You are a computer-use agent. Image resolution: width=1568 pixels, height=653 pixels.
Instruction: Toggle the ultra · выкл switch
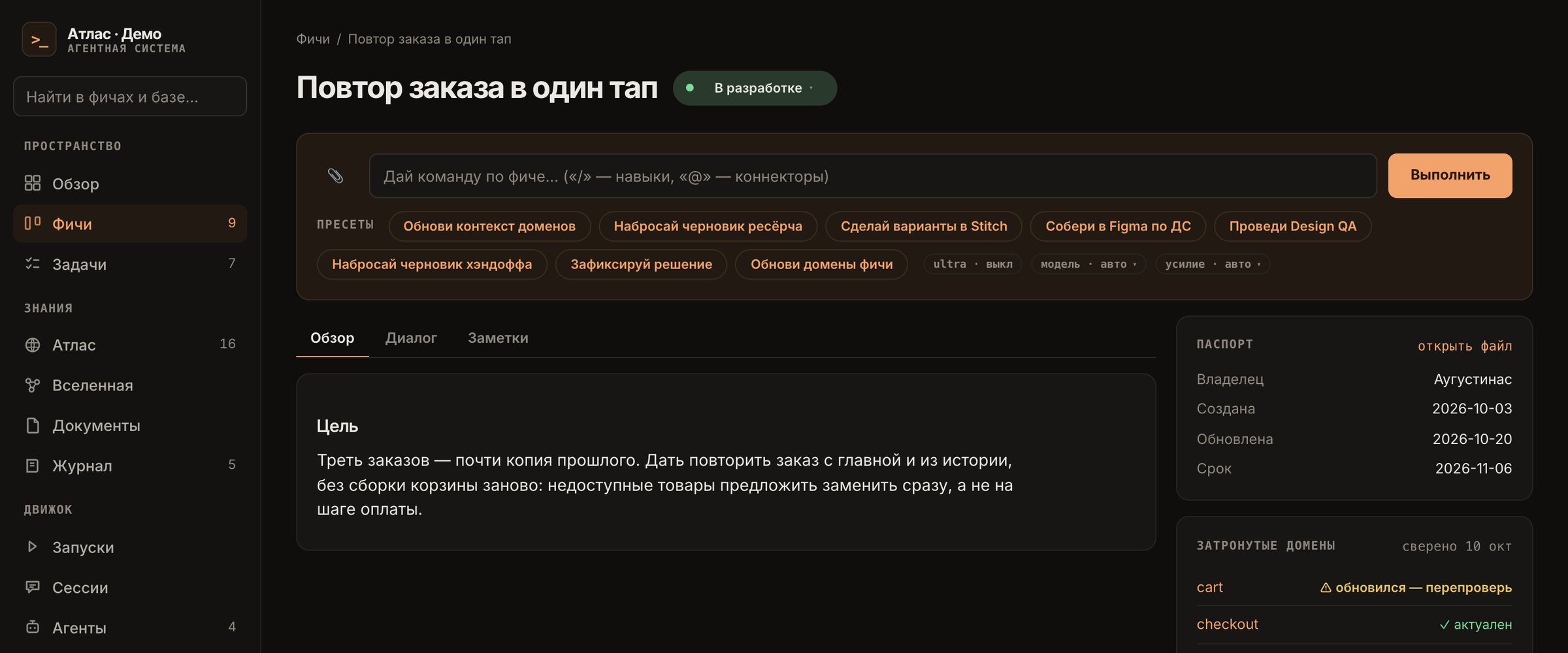[972, 264]
